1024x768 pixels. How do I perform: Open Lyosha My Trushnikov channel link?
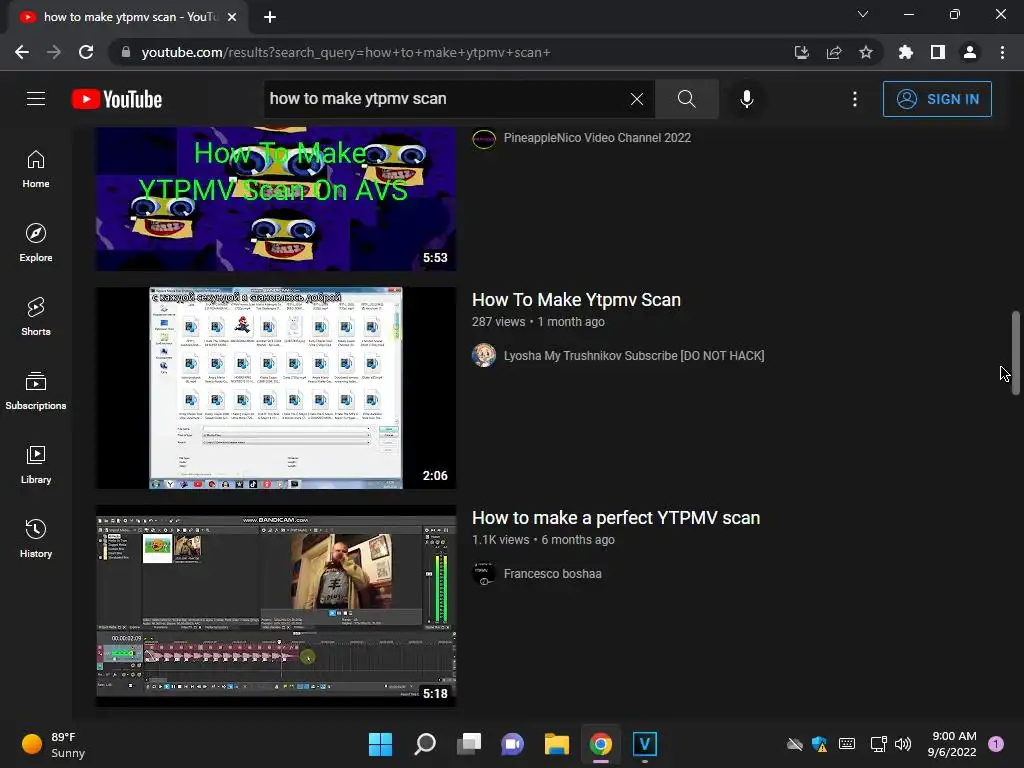633,356
